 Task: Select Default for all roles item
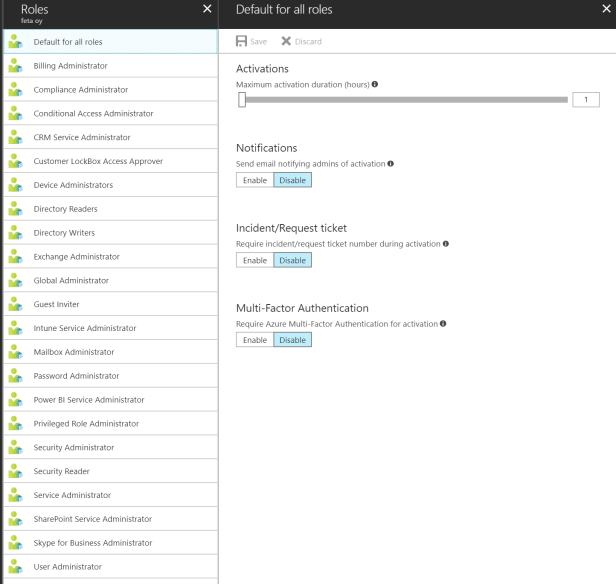tap(68, 42)
